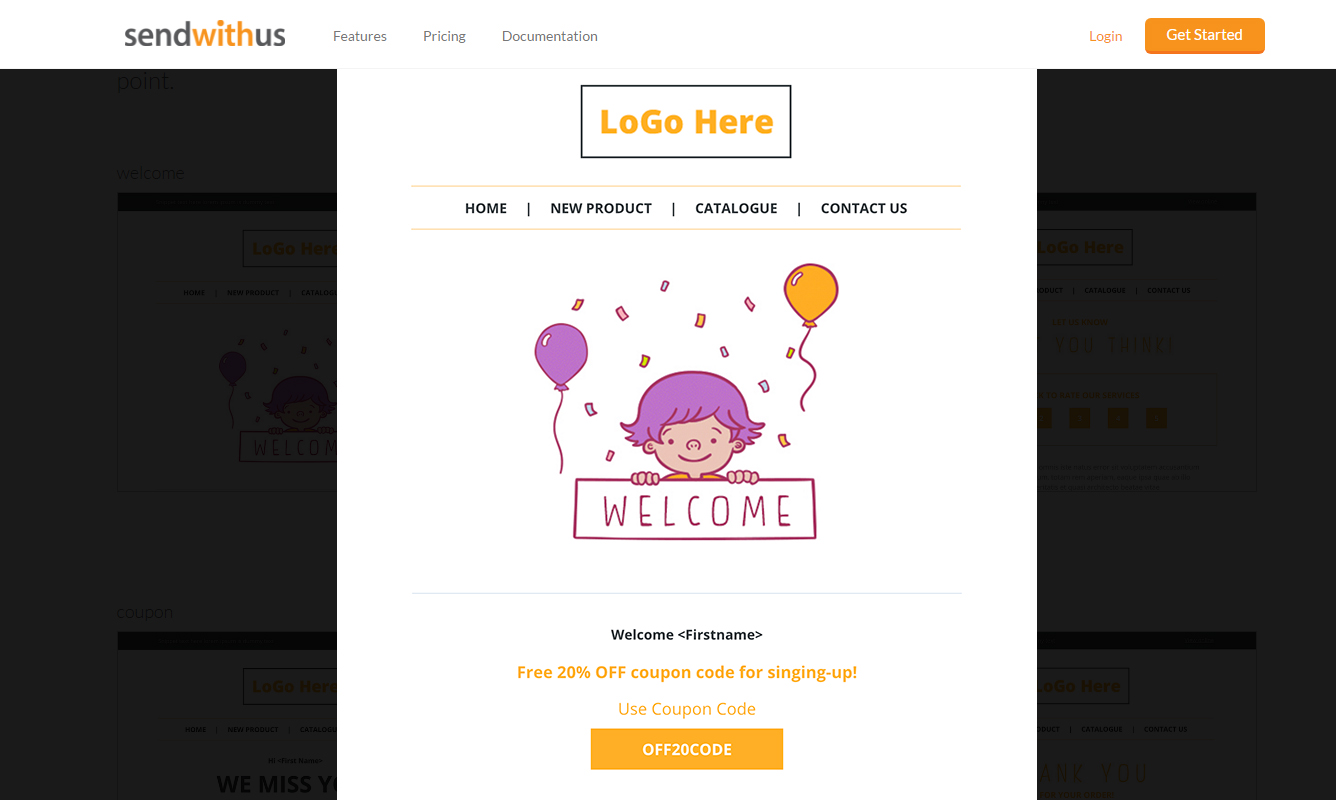Click the sendwithus logo

coord(205,35)
